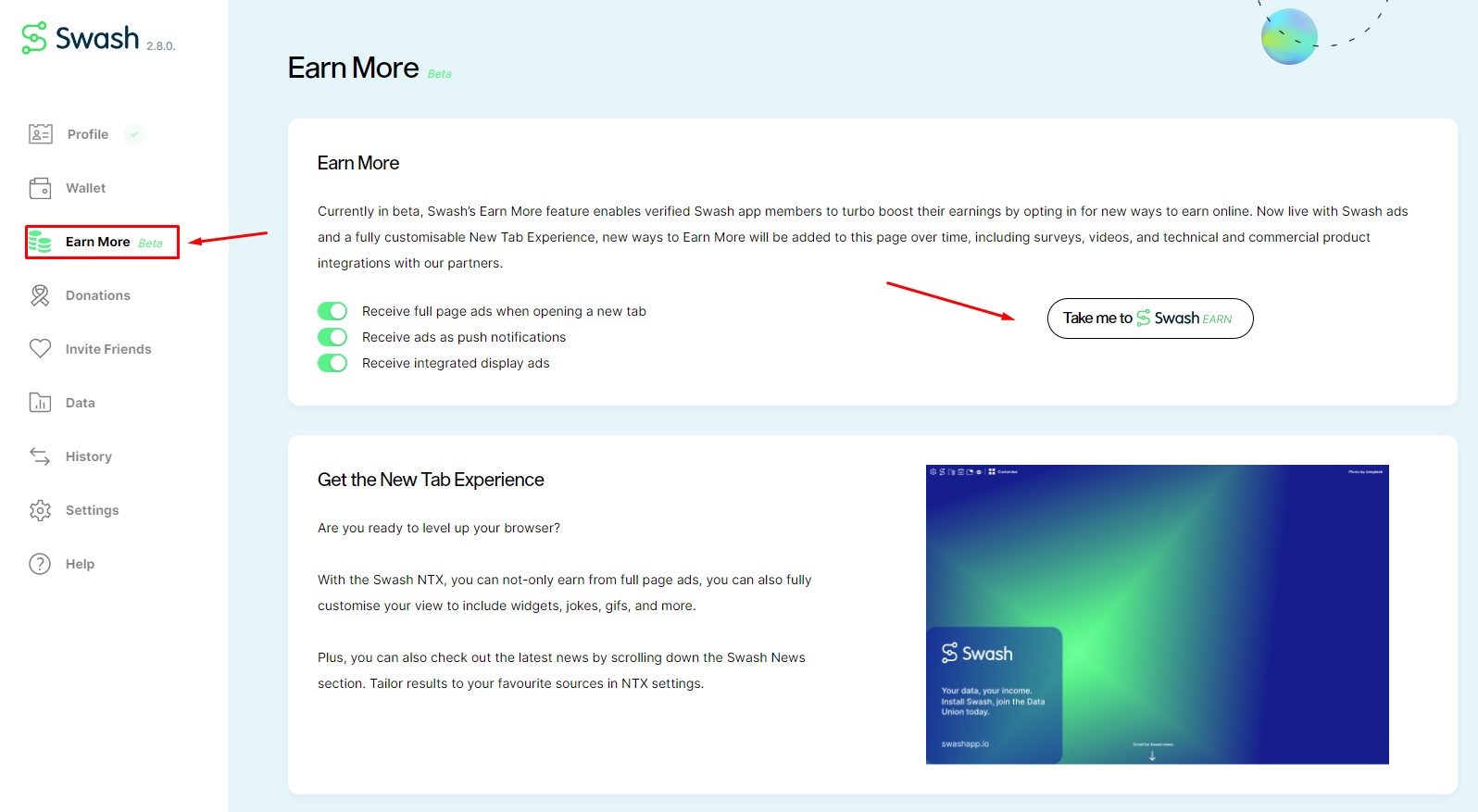Toggle integrated display ads switch
Screen dimensions: 1478x812
[332, 363]
